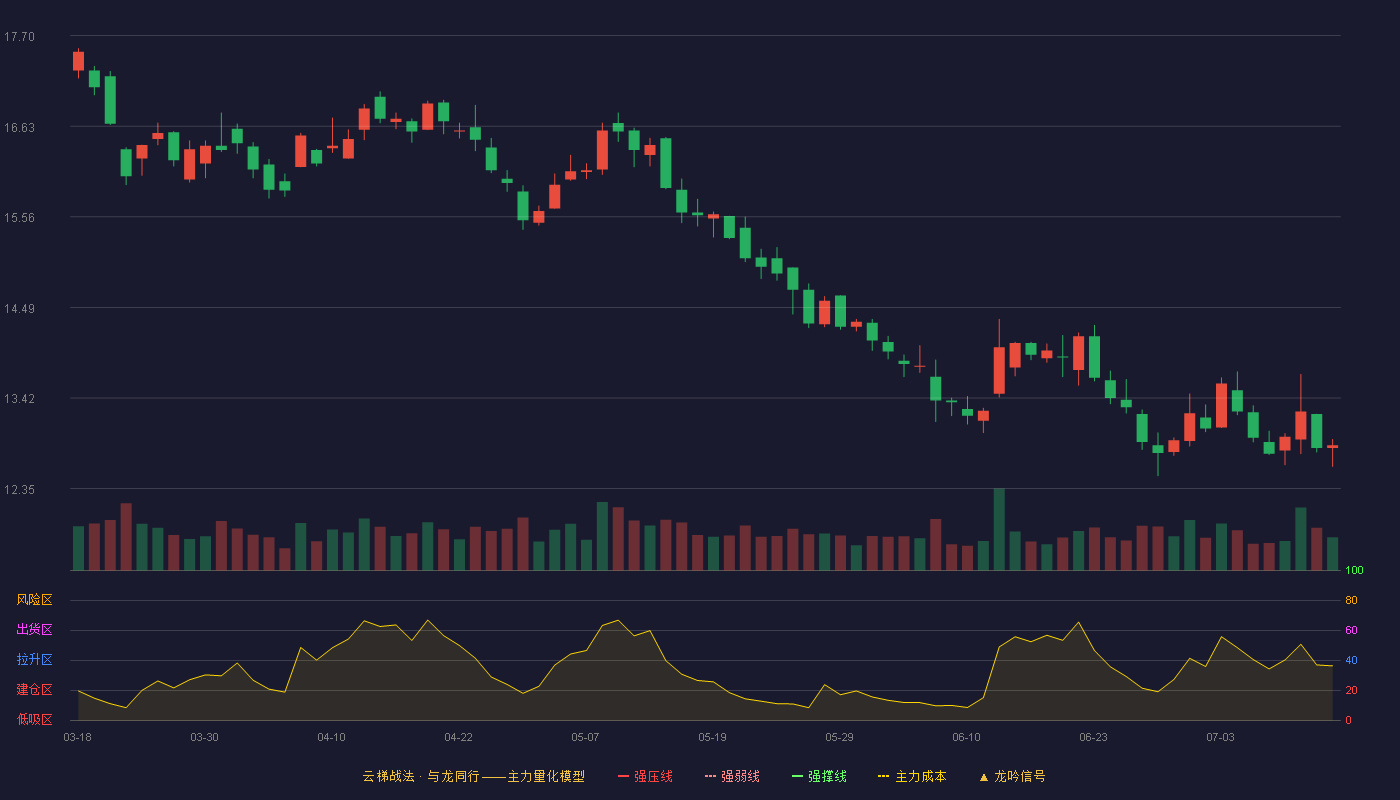The height and width of the screenshot is (800, 1400).
Task: Click the first red candlestick at 03-18
Action: pos(78,61)
